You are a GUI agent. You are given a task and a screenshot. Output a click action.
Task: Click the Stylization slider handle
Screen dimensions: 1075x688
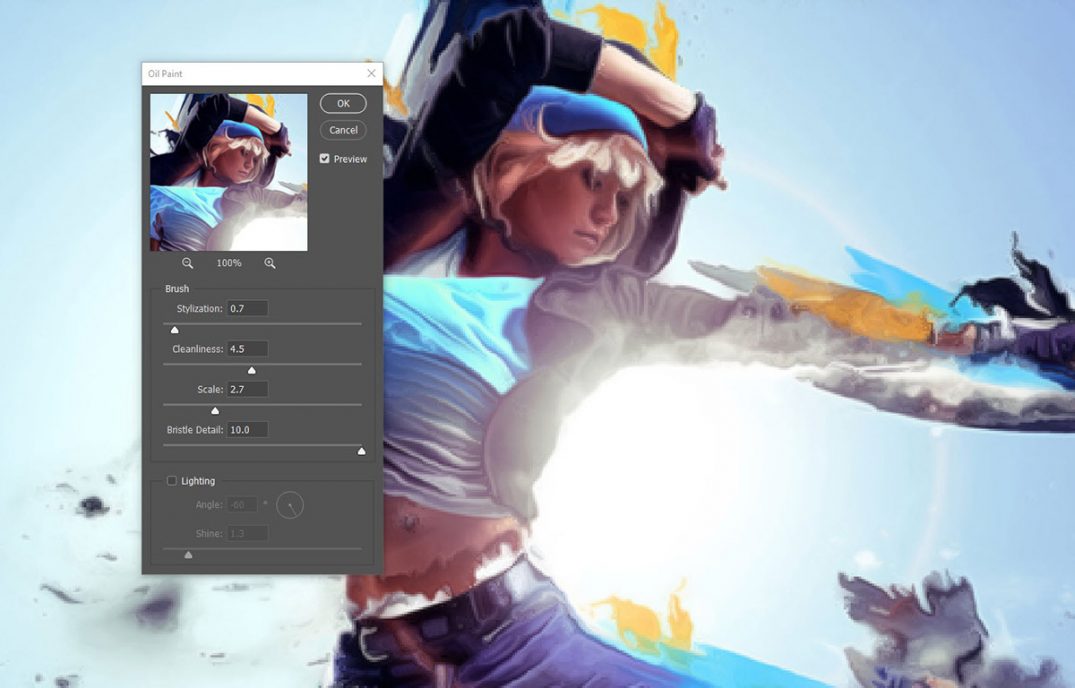pos(173,329)
